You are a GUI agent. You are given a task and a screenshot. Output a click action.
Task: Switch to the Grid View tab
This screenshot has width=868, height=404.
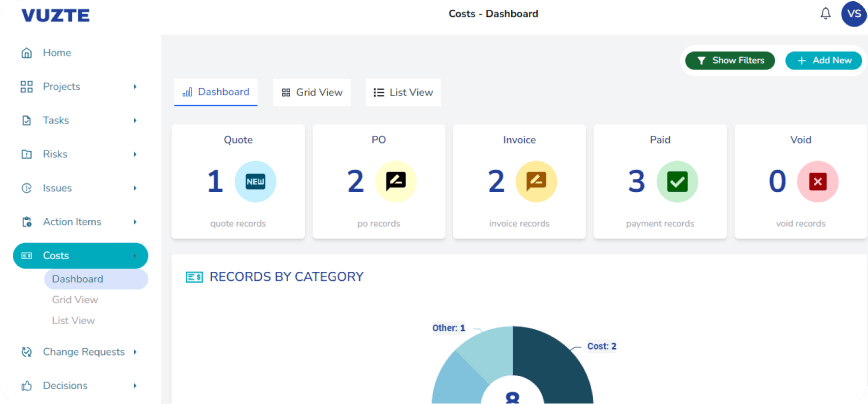(x=311, y=92)
